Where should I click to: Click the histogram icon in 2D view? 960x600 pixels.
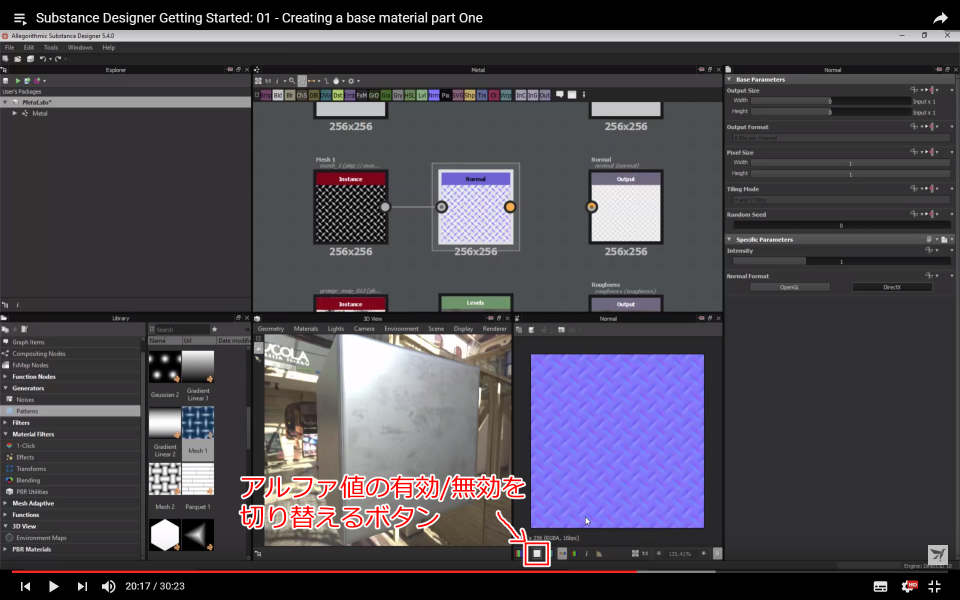(599, 553)
